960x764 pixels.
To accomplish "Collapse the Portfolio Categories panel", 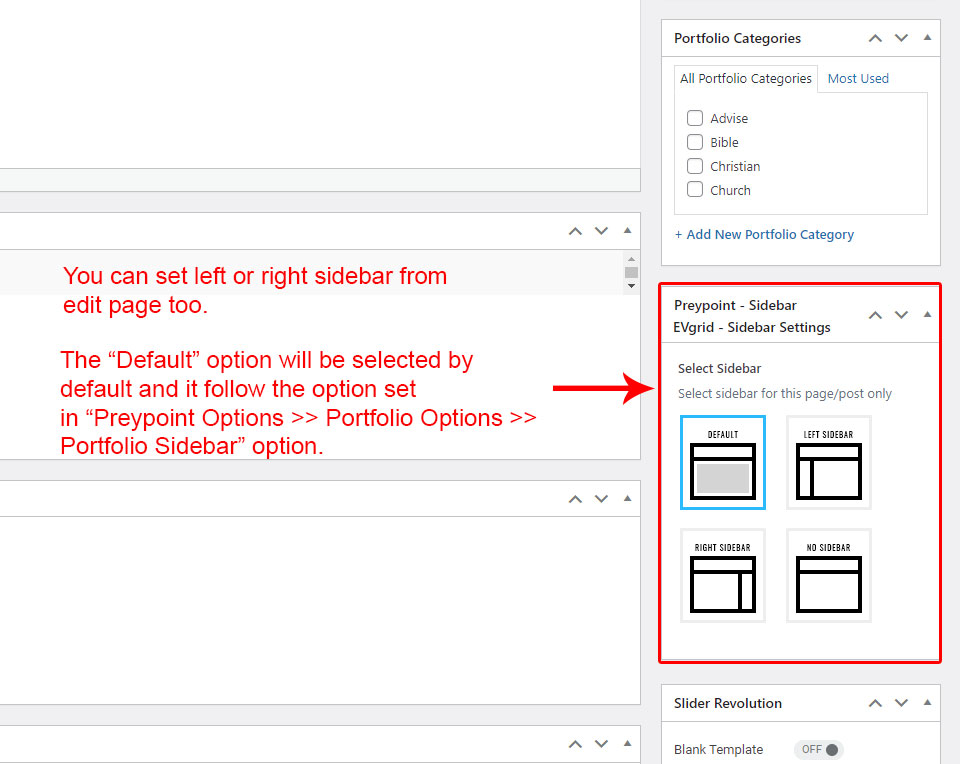I will pos(927,38).
